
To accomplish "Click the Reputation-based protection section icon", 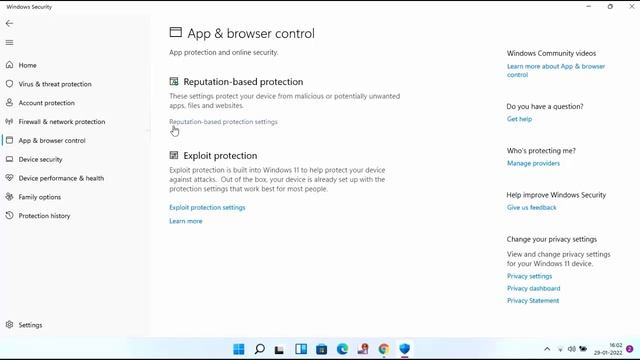I will (174, 82).
